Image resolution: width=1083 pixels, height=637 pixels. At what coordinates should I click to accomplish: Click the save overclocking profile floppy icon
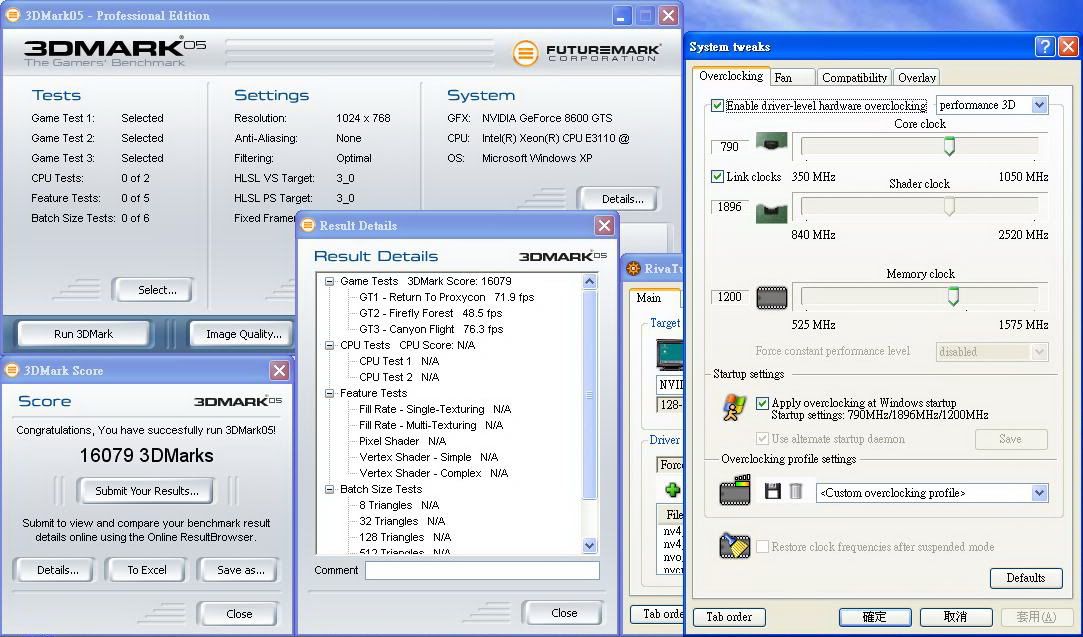(772, 491)
